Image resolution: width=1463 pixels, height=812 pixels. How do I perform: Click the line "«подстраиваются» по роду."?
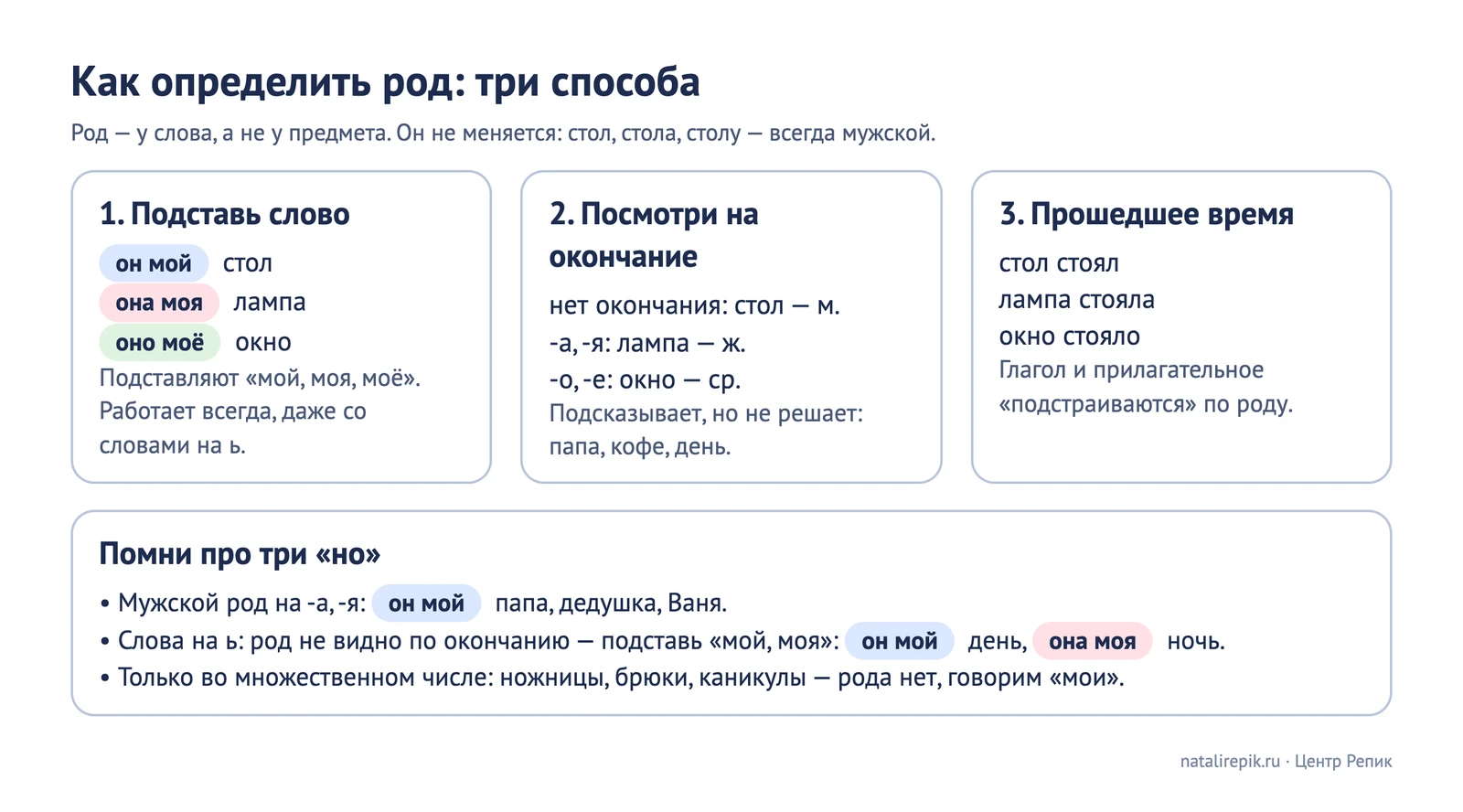[1146, 404]
